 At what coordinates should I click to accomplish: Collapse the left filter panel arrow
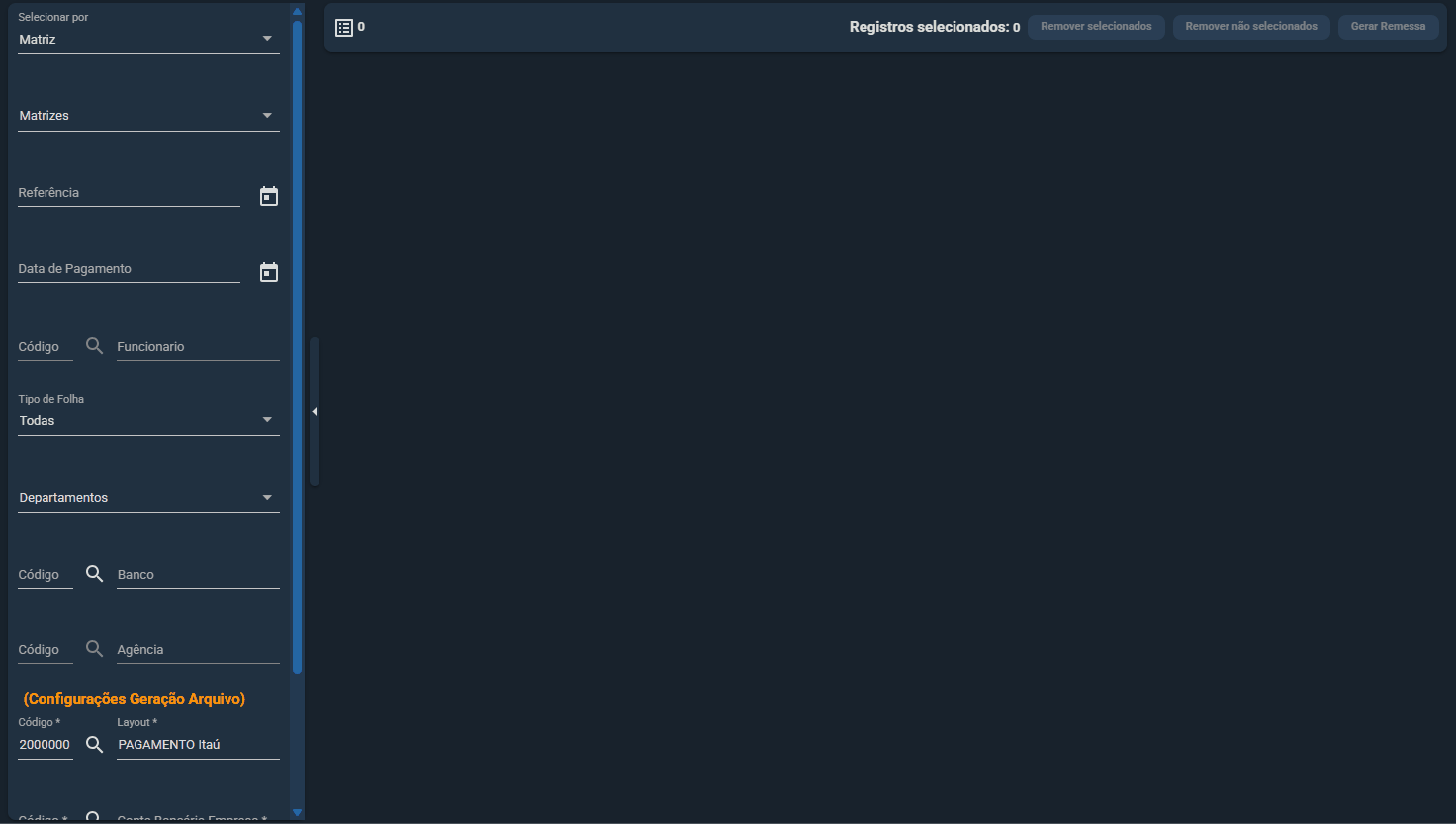pyautogui.click(x=314, y=412)
